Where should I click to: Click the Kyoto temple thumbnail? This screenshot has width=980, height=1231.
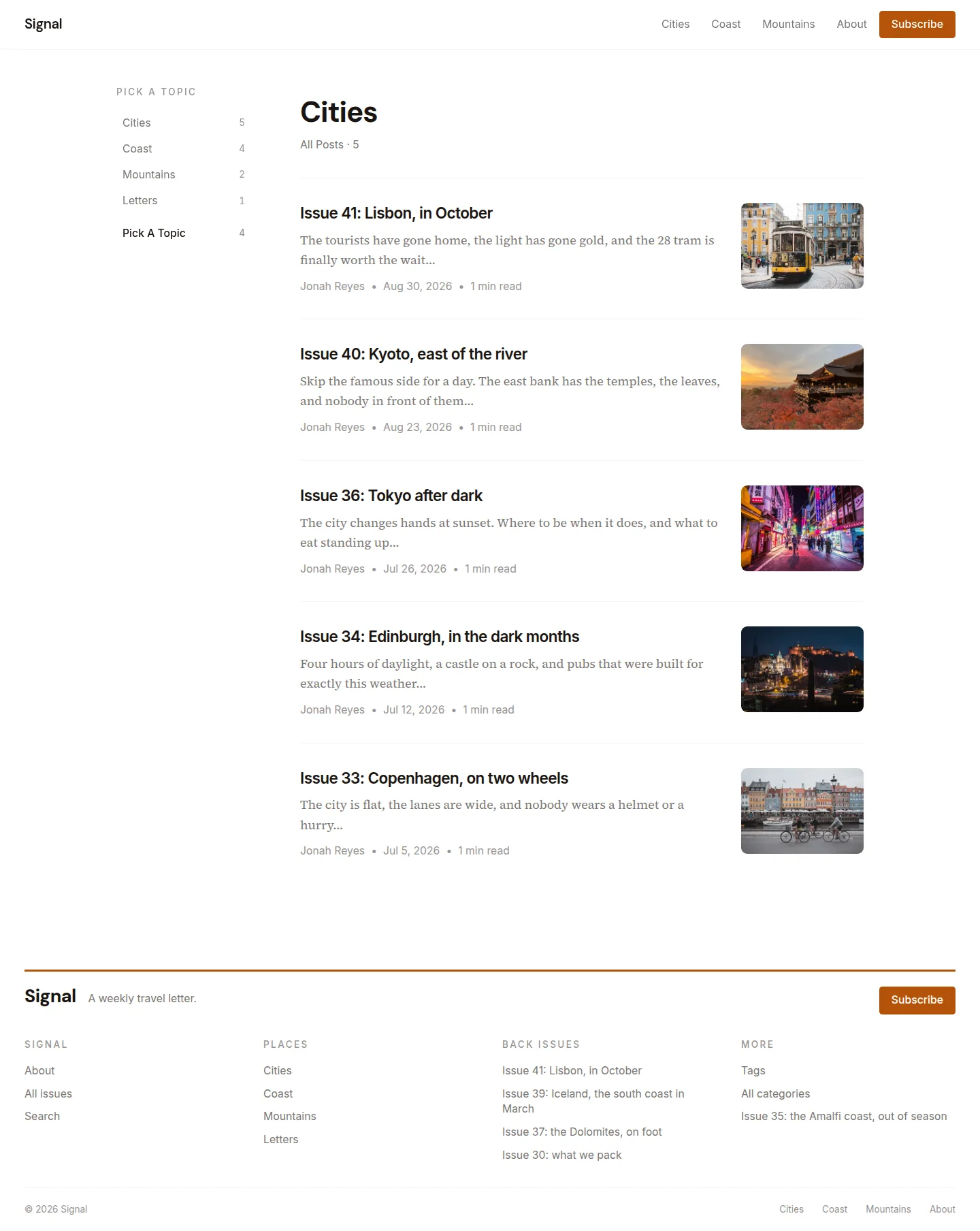point(802,387)
